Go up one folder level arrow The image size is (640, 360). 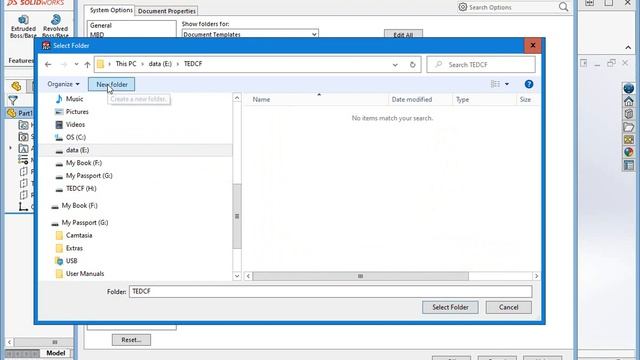point(87,64)
